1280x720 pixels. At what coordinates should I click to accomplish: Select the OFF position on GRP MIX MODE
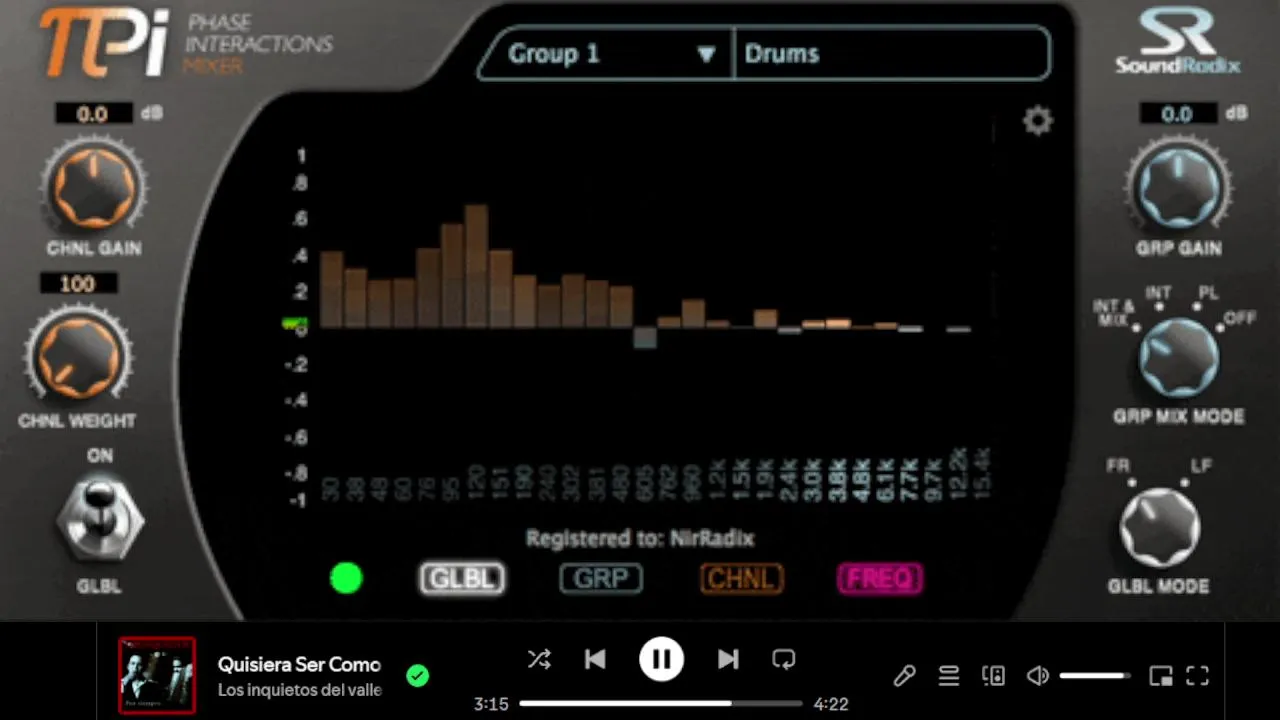[x=1240, y=319]
